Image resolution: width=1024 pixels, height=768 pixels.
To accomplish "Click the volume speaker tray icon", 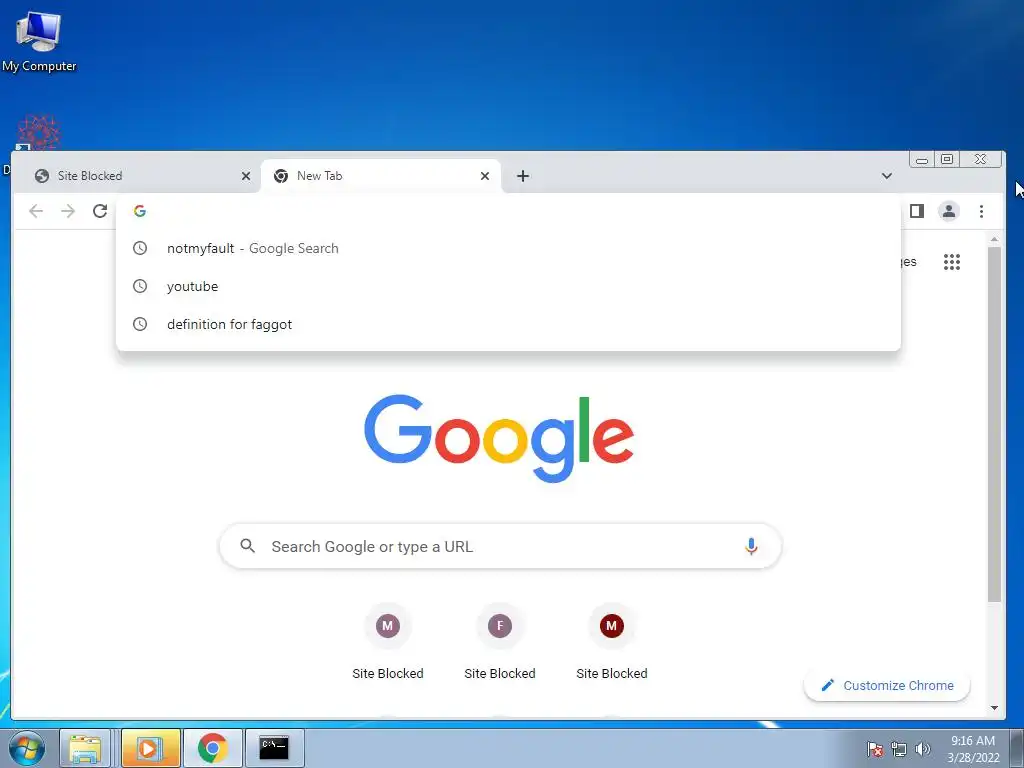I will 922,749.
